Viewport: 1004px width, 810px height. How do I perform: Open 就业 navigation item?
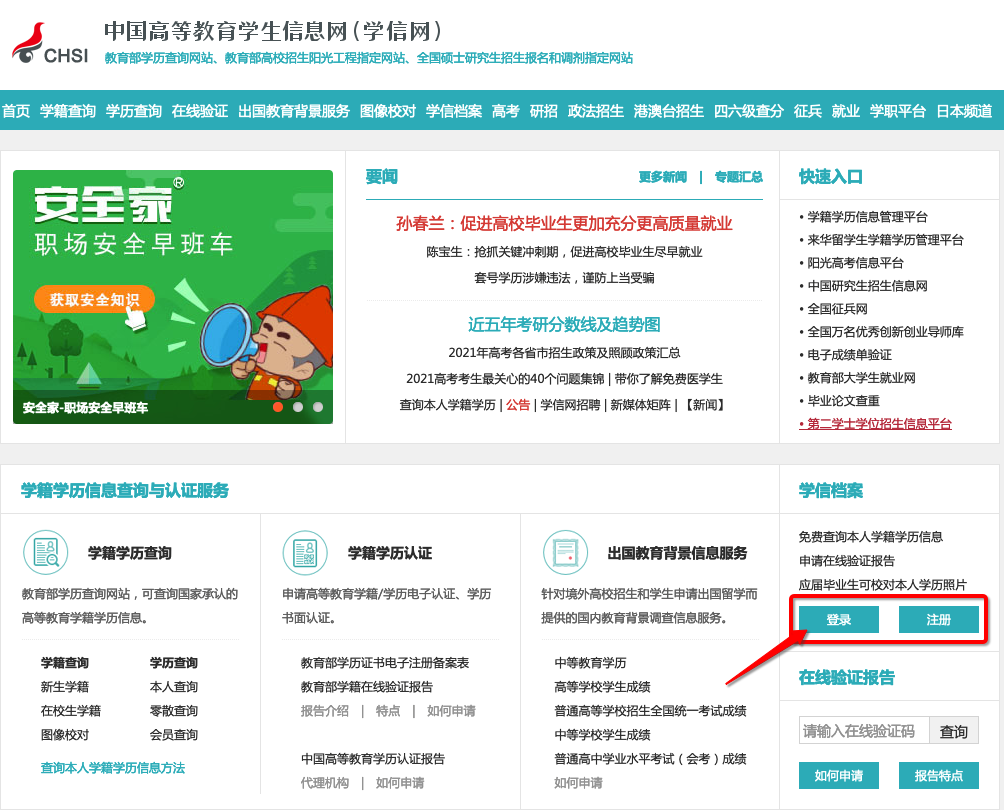coord(845,111)
